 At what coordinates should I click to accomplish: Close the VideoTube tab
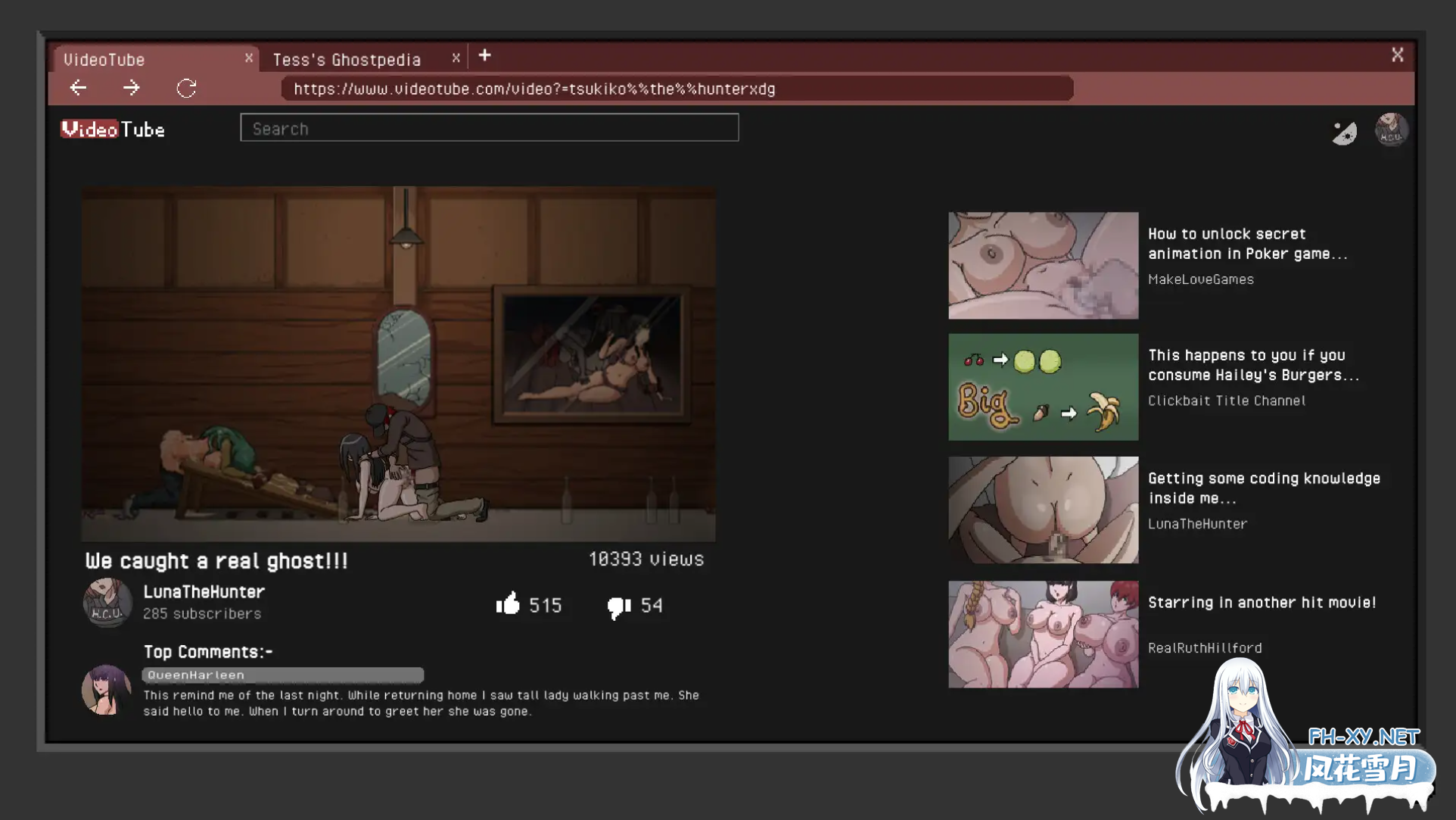[x=250, y=58]
